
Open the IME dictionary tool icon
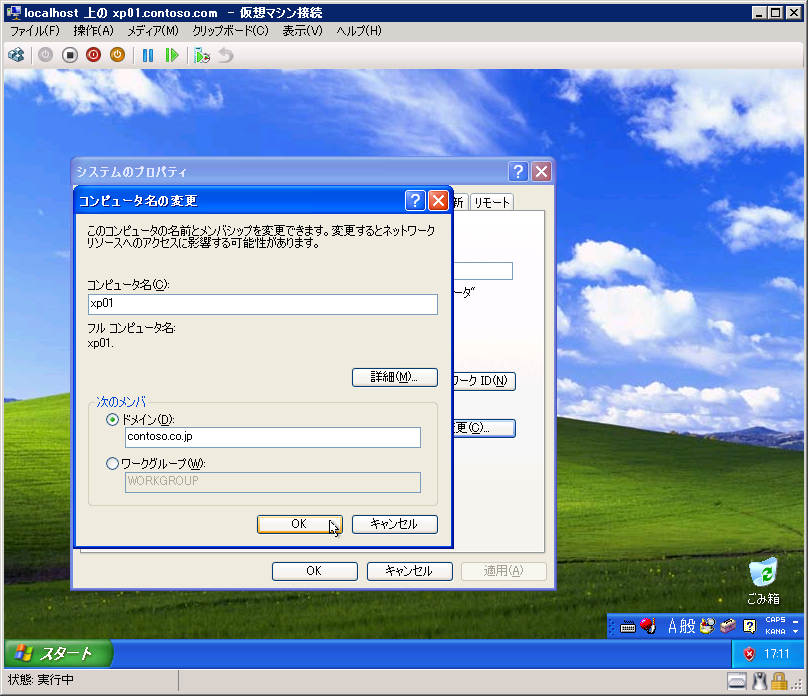pos(708,626)
